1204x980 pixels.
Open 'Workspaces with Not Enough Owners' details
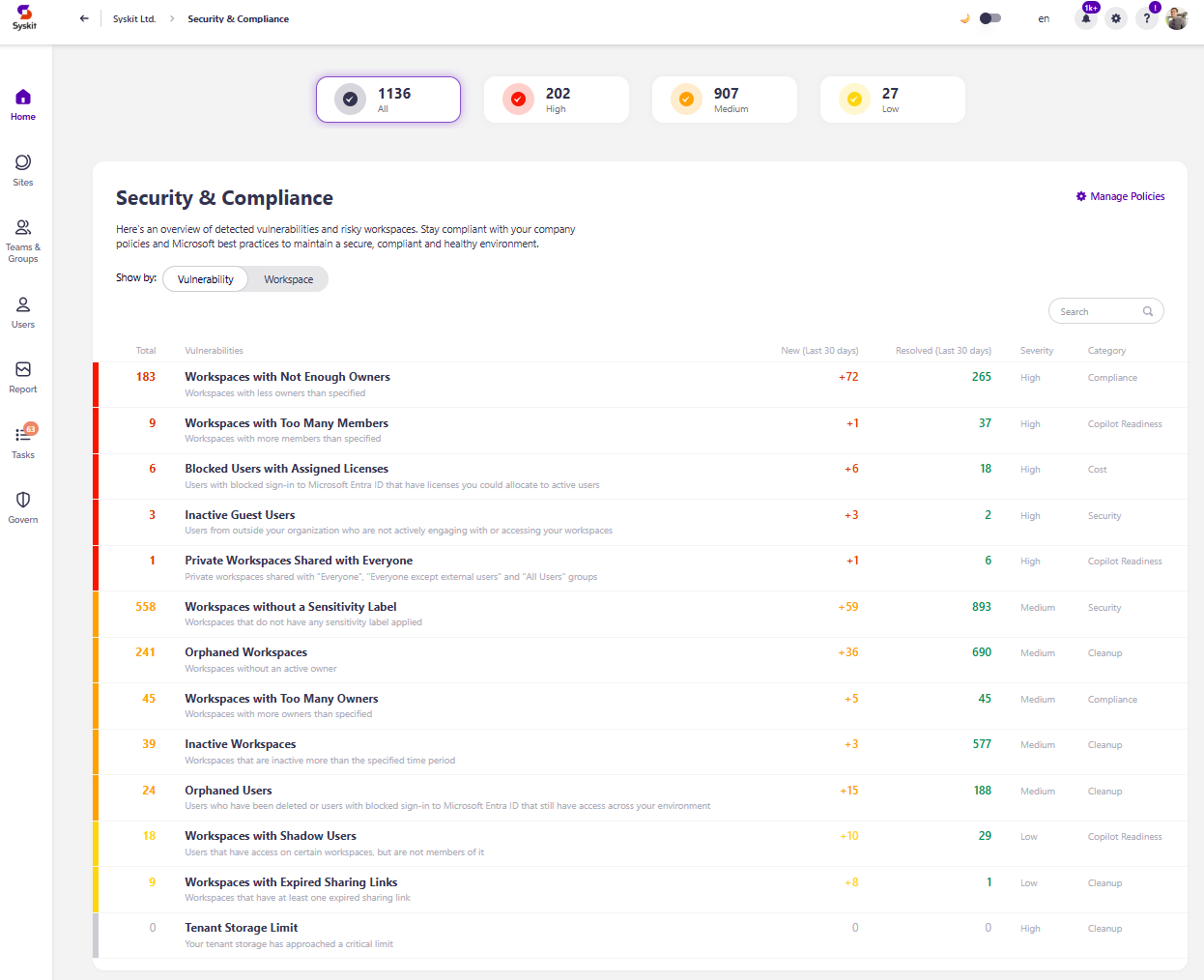[287, 376]
